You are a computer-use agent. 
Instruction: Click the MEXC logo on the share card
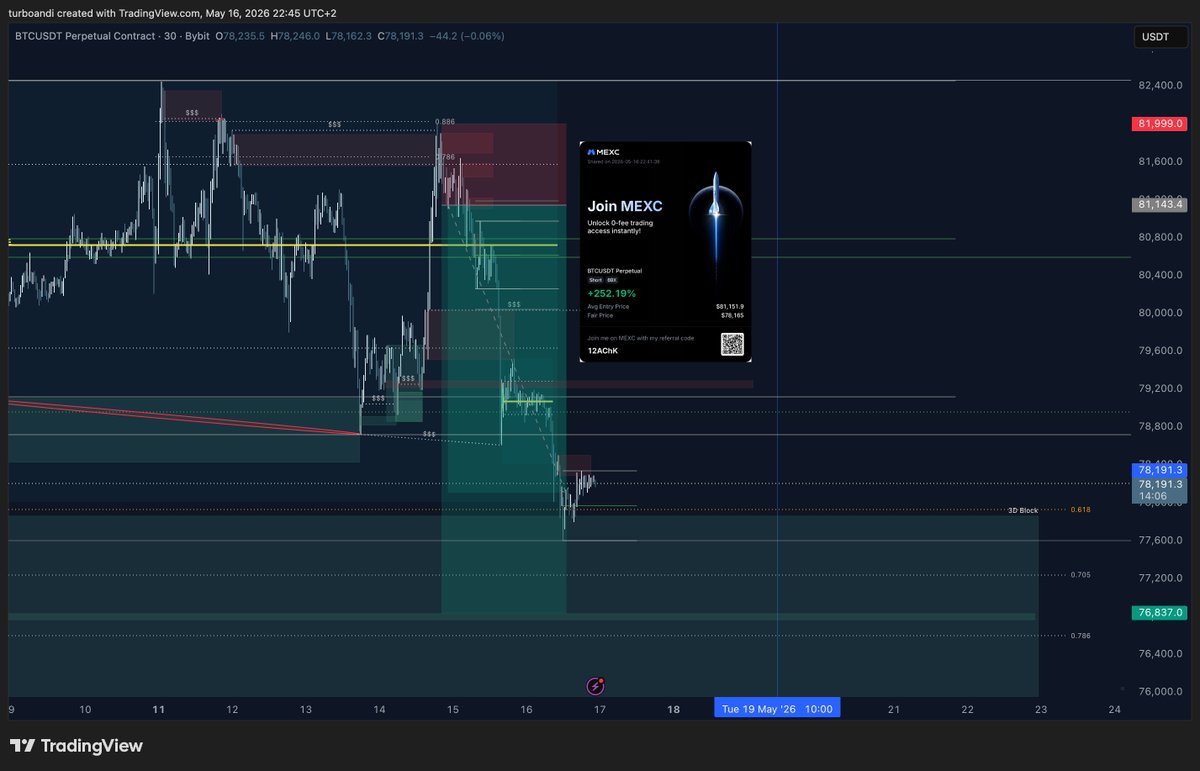tap(604, 152)
